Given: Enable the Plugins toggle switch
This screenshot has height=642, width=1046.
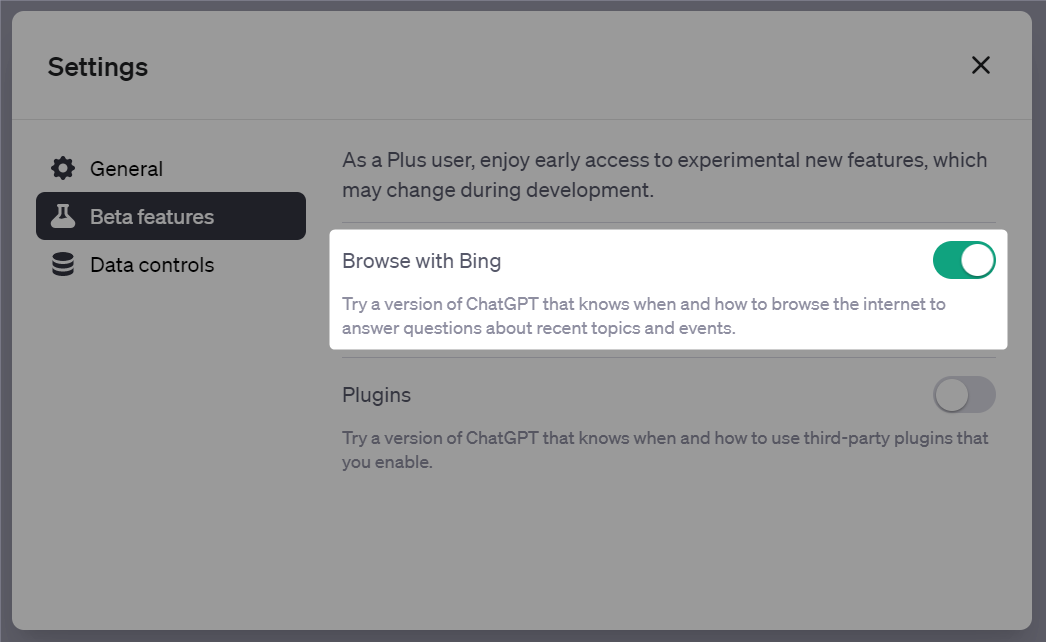Looking at the screenshot, I should (x=964, y=394).
